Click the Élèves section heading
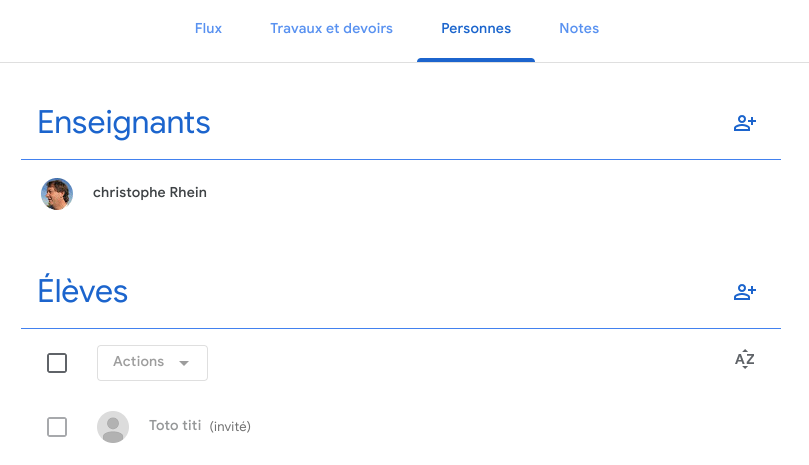The image size is (809, 465). (83, 290)
